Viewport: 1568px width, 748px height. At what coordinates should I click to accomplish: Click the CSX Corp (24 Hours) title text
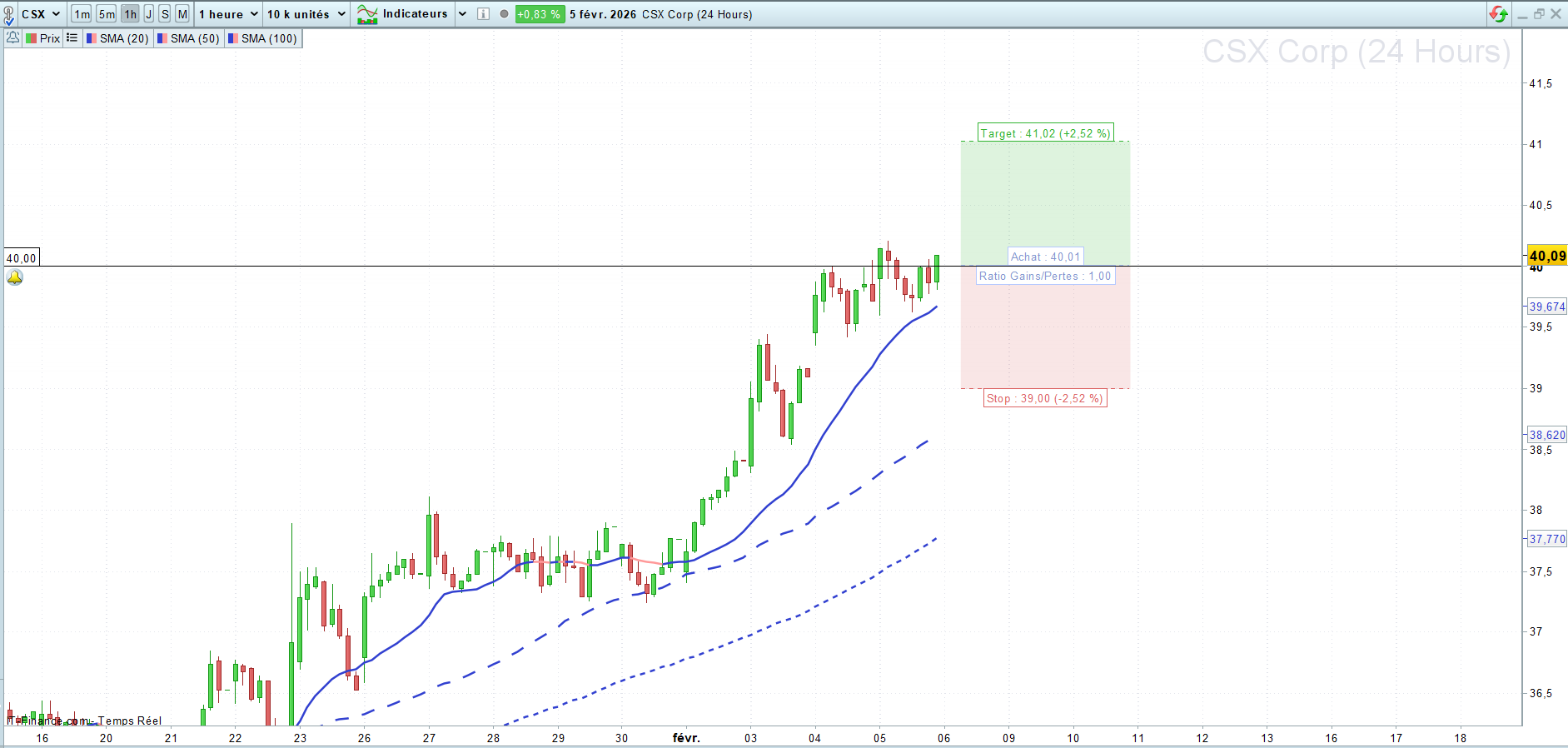coord(697,14)
